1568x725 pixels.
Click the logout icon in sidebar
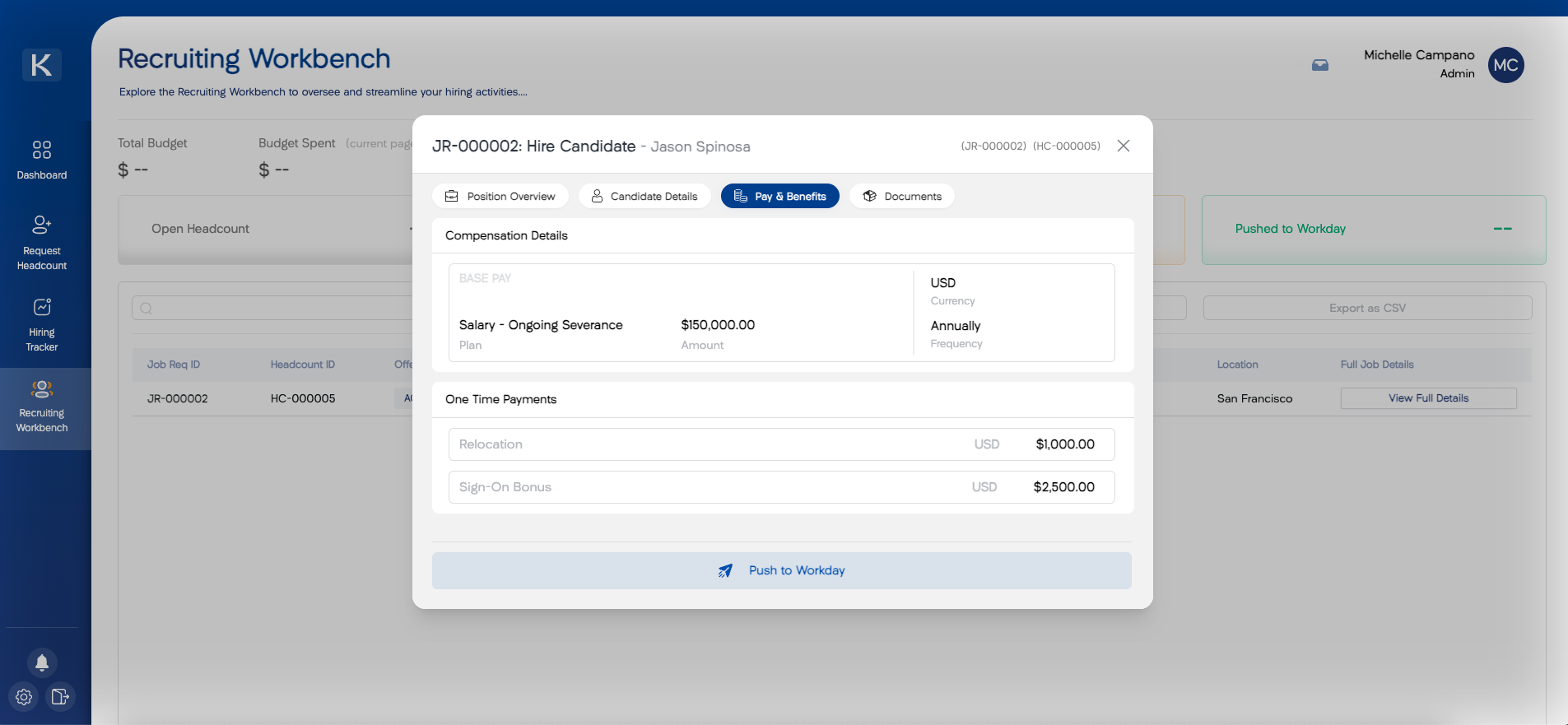point(60,697)
